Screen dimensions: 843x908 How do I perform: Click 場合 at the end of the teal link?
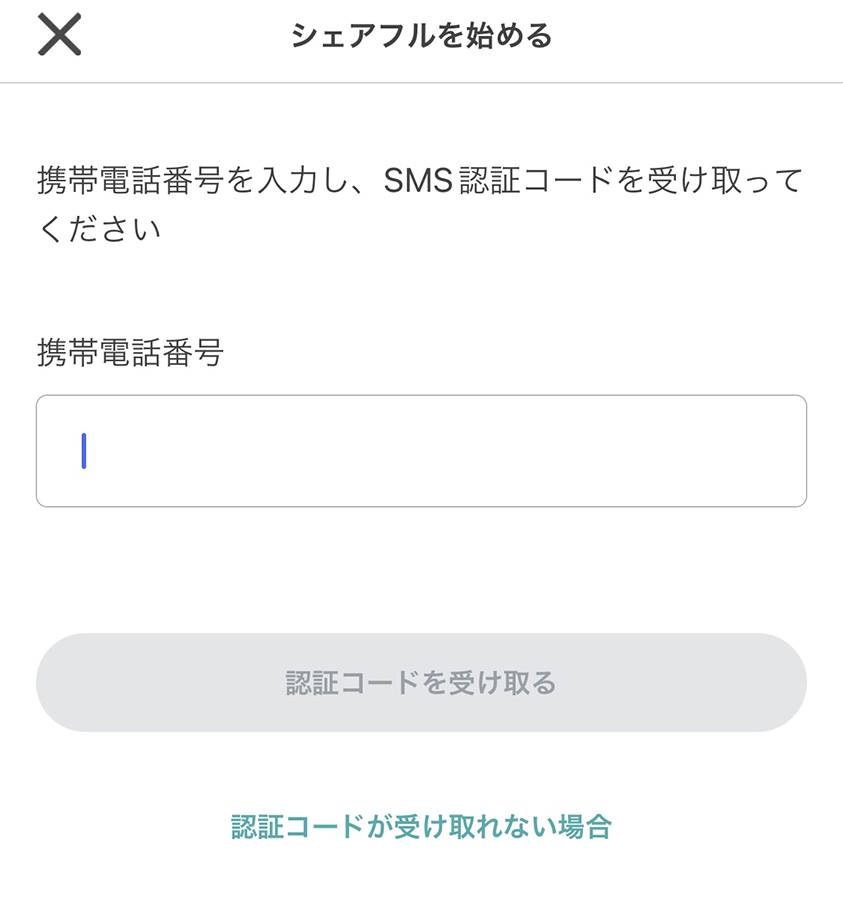click(585, 826)
